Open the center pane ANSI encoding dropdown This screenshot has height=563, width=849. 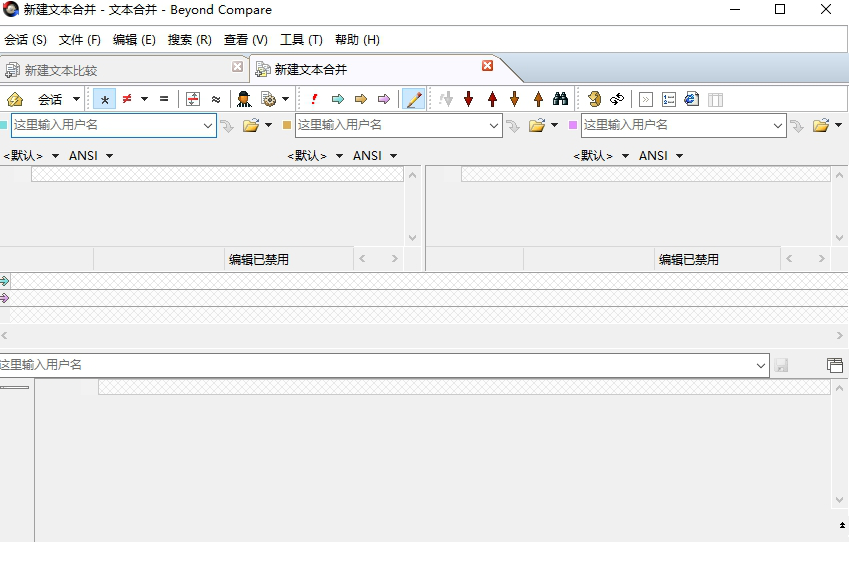(x=375, y=156)
